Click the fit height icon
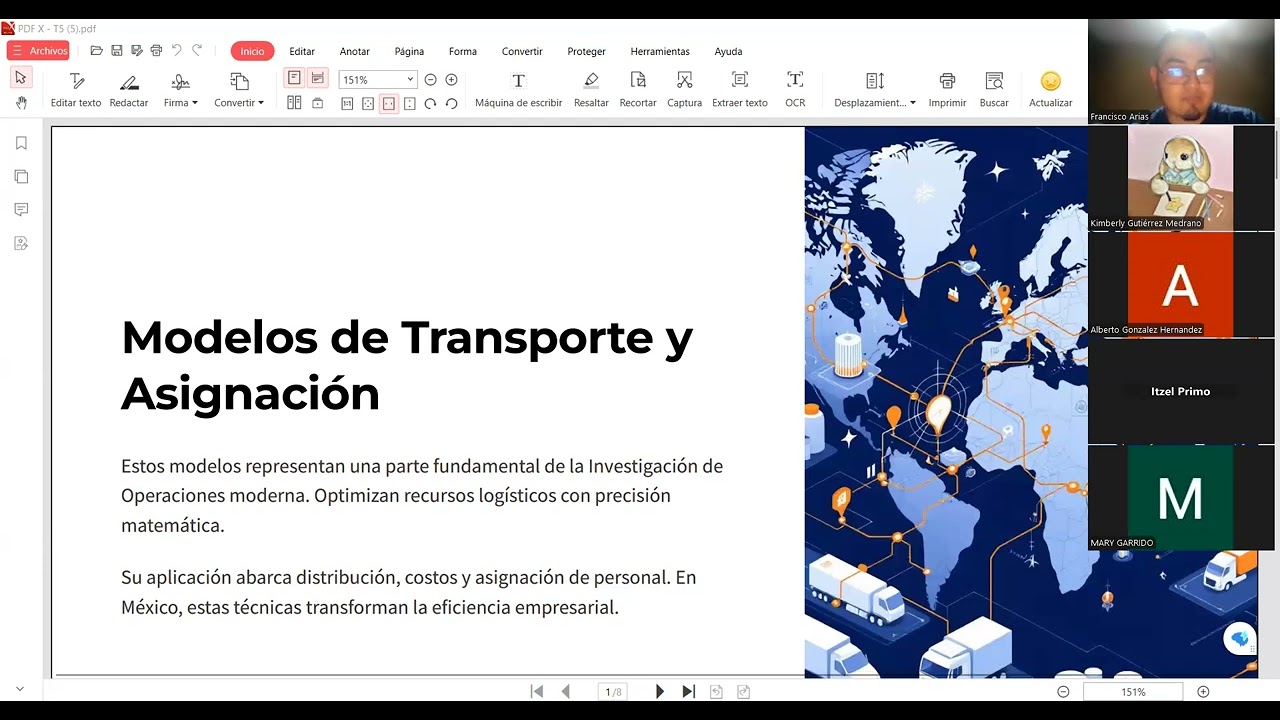 coord(410,103)
